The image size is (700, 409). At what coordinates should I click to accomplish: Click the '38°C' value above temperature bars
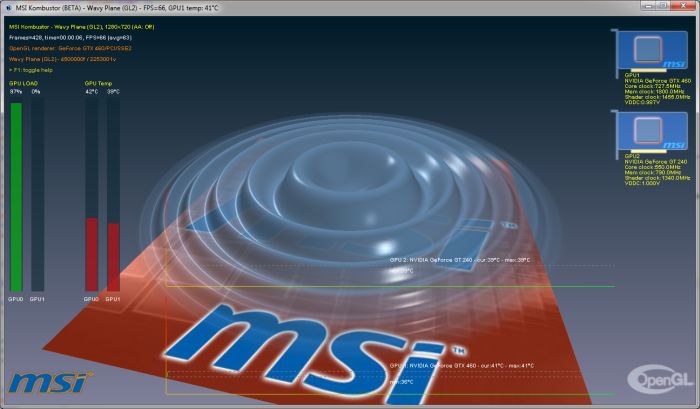(x=113, y=92)
